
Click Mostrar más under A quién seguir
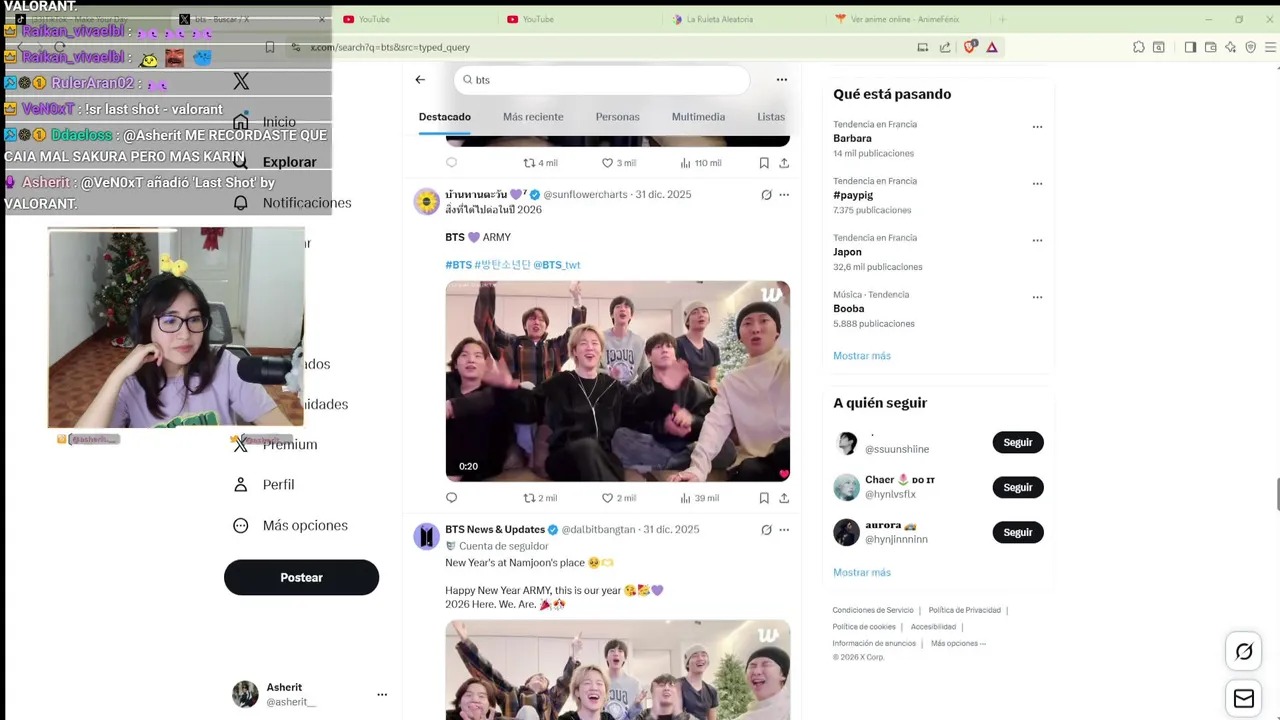pos(862,573)
